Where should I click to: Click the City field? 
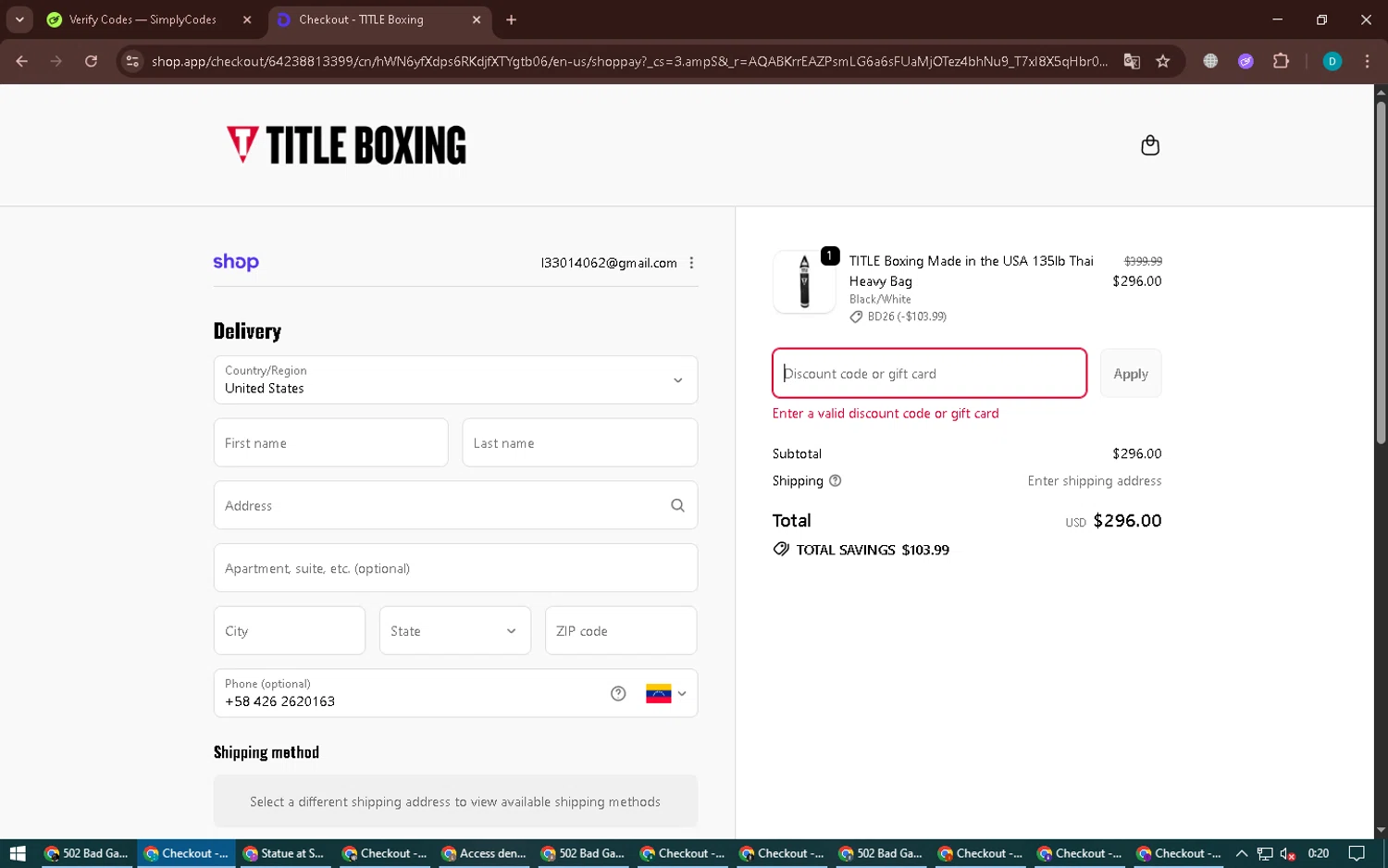[x=290, y=631]
